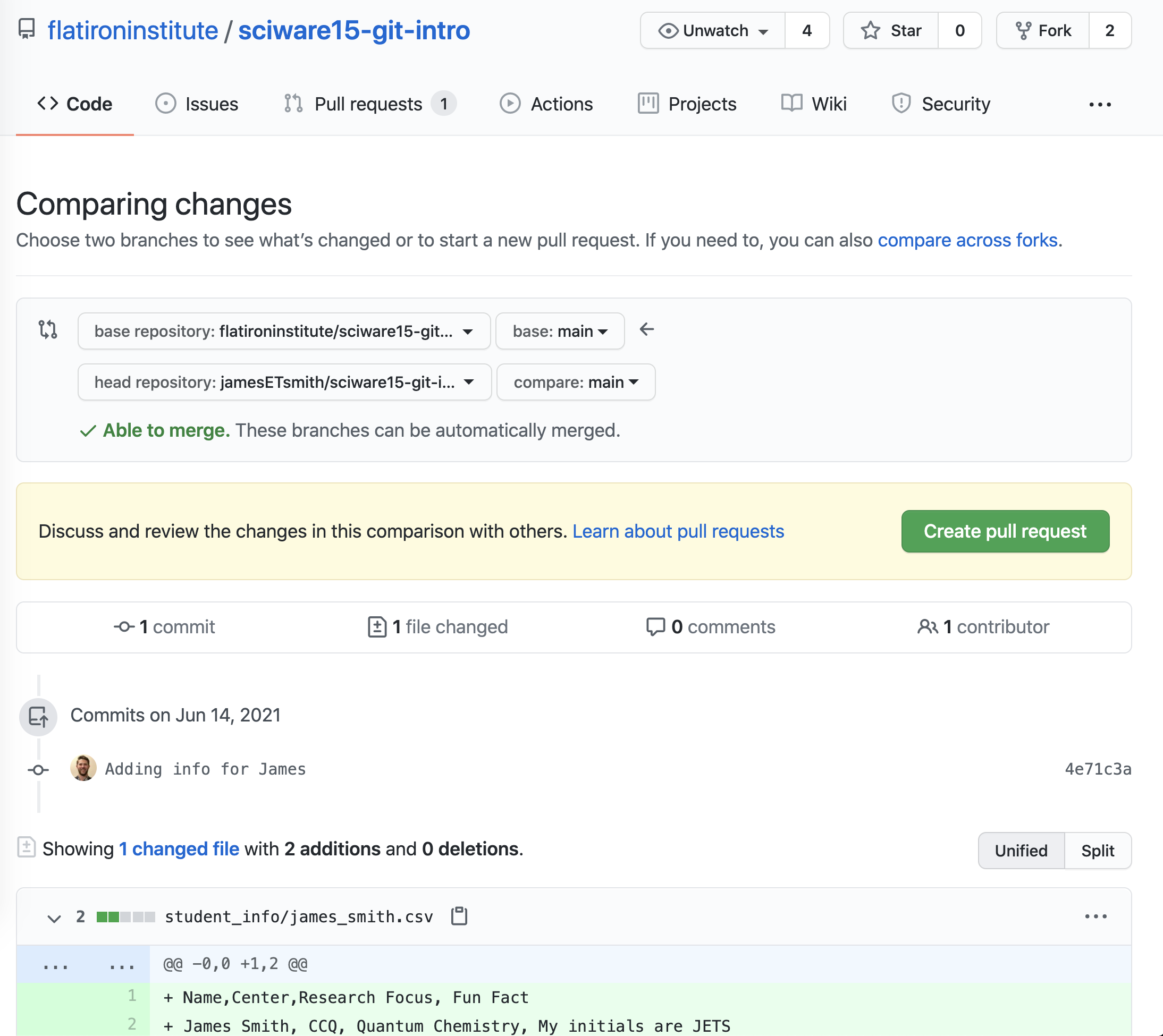
Task: Click the book icon of the Wiki tab
Action: coord(791,103)
